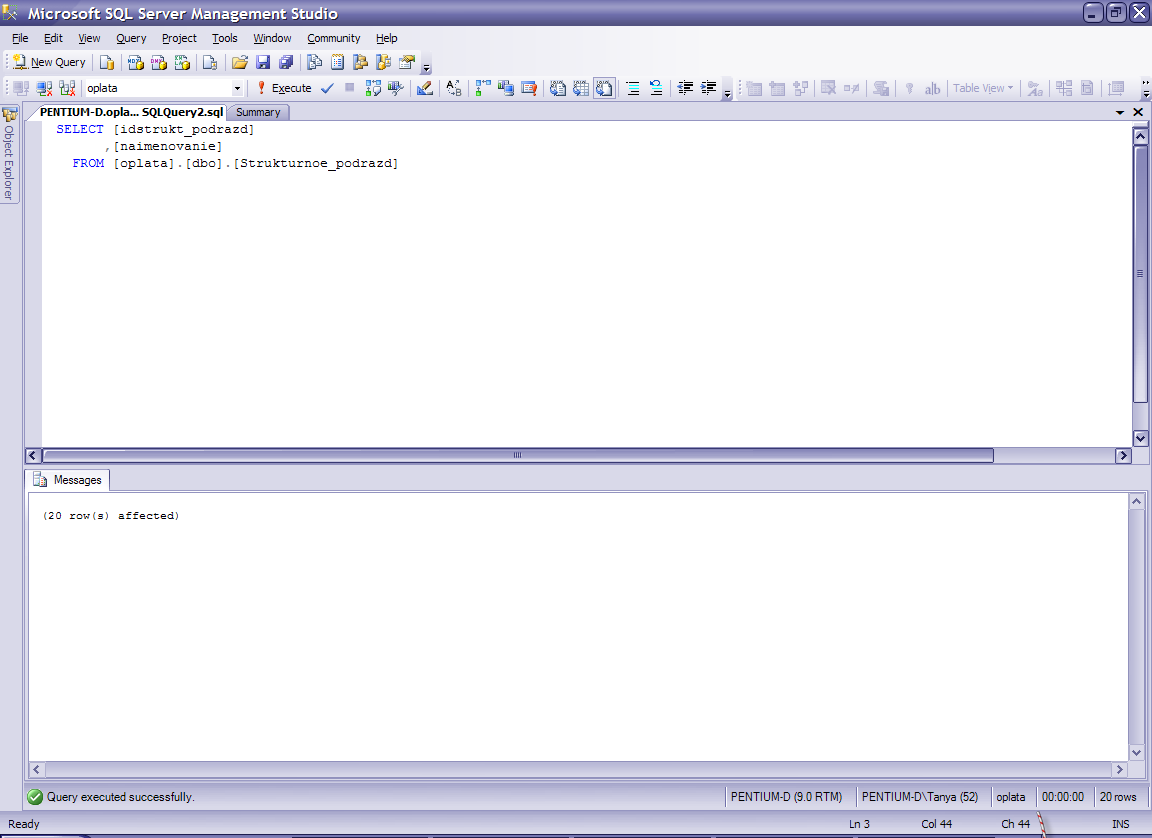1152x838 pixels.
Task: Open Design Query in Editor
Action: pyautogui.click(x=425, y=88)
